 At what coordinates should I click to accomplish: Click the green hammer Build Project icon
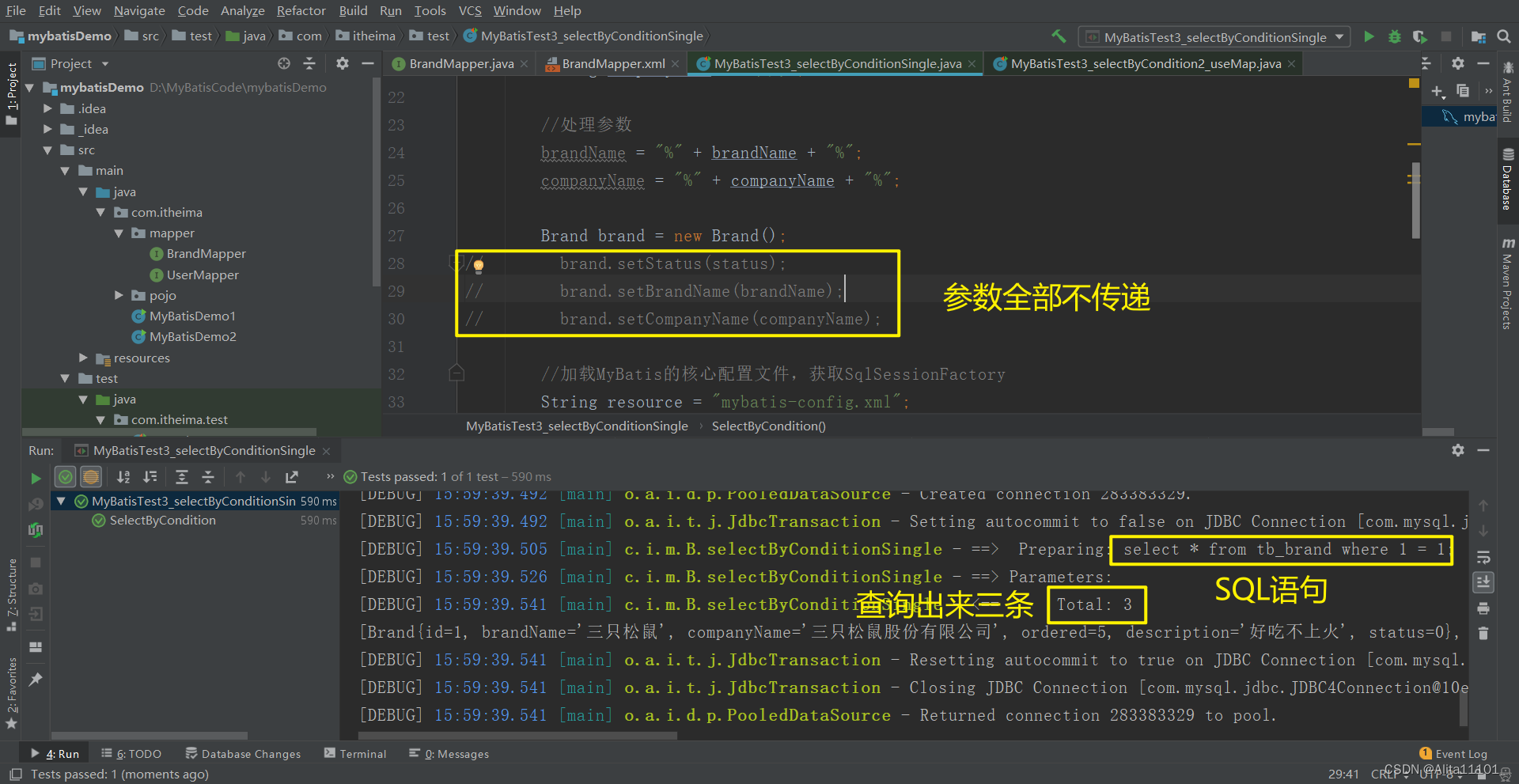[1059, 36]
